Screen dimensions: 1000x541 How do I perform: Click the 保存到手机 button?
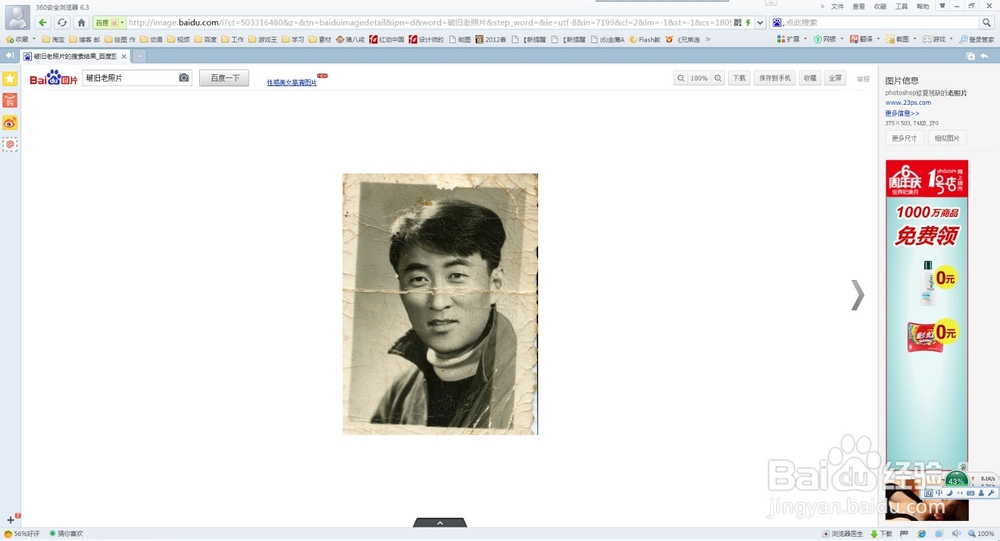tap(775, 78)
